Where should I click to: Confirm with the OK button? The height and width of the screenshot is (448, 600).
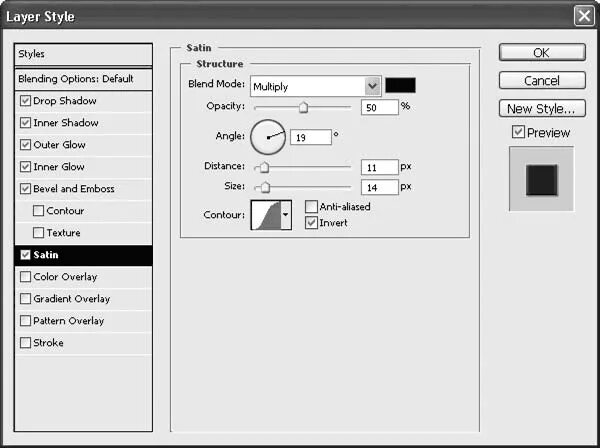pyautogui.click(x=542, y=52)
